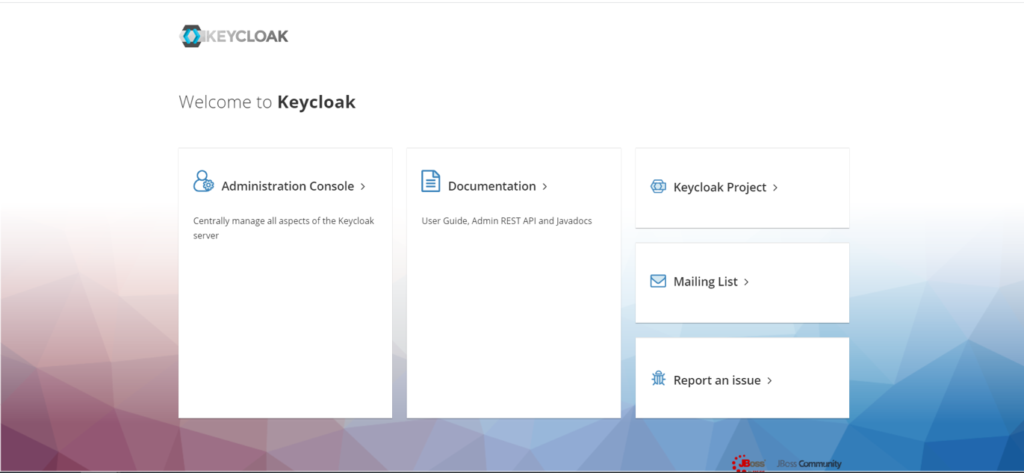Click the chevron after Keycloak Project
The width and height of the screenshot is (1024, 473).
point(775,188)
